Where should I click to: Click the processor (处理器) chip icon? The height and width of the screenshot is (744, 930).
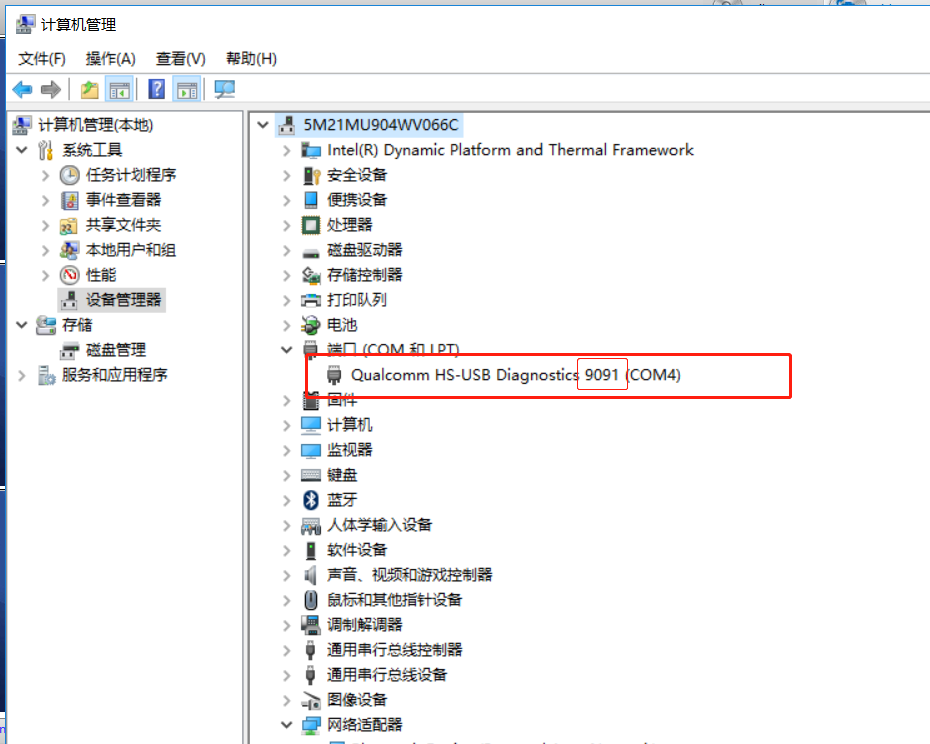pos(311,225)
